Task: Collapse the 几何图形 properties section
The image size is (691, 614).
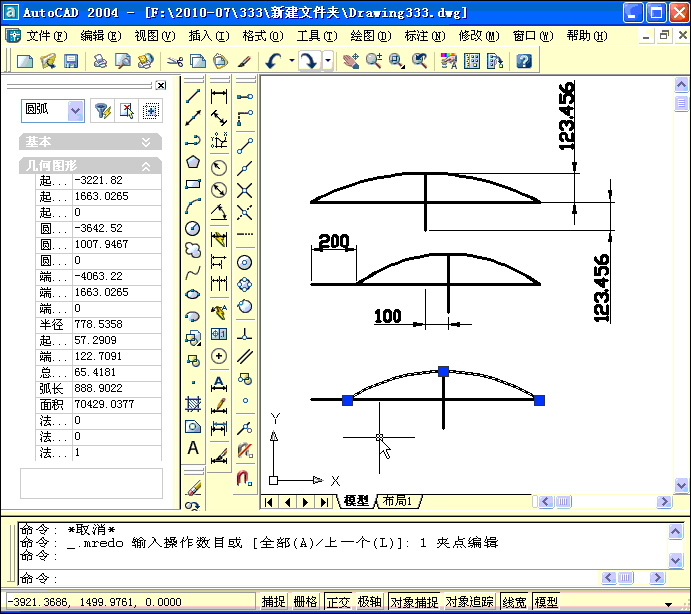Action: point(146,166)
